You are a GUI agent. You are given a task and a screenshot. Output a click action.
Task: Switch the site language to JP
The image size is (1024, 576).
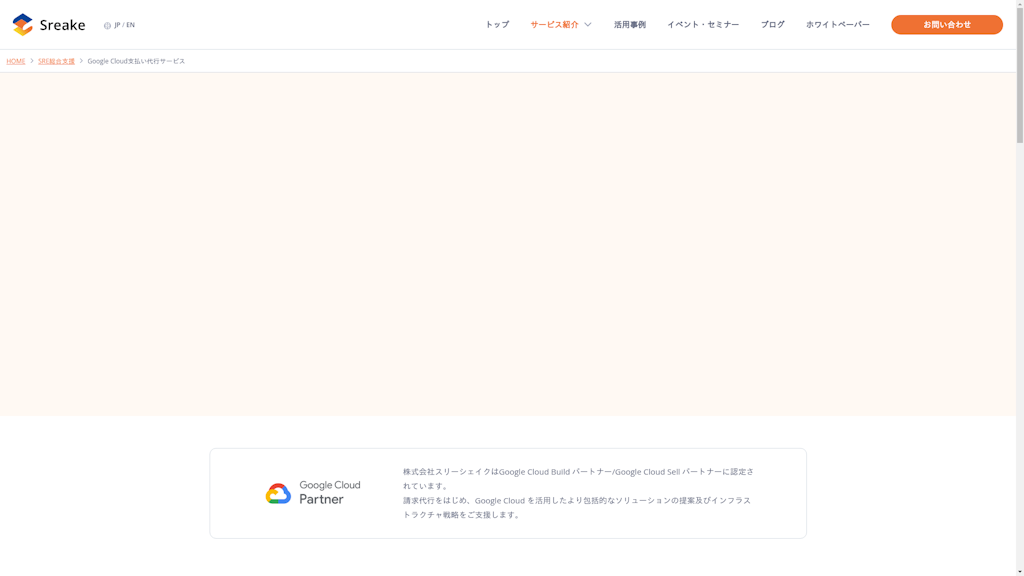point(118,27)
